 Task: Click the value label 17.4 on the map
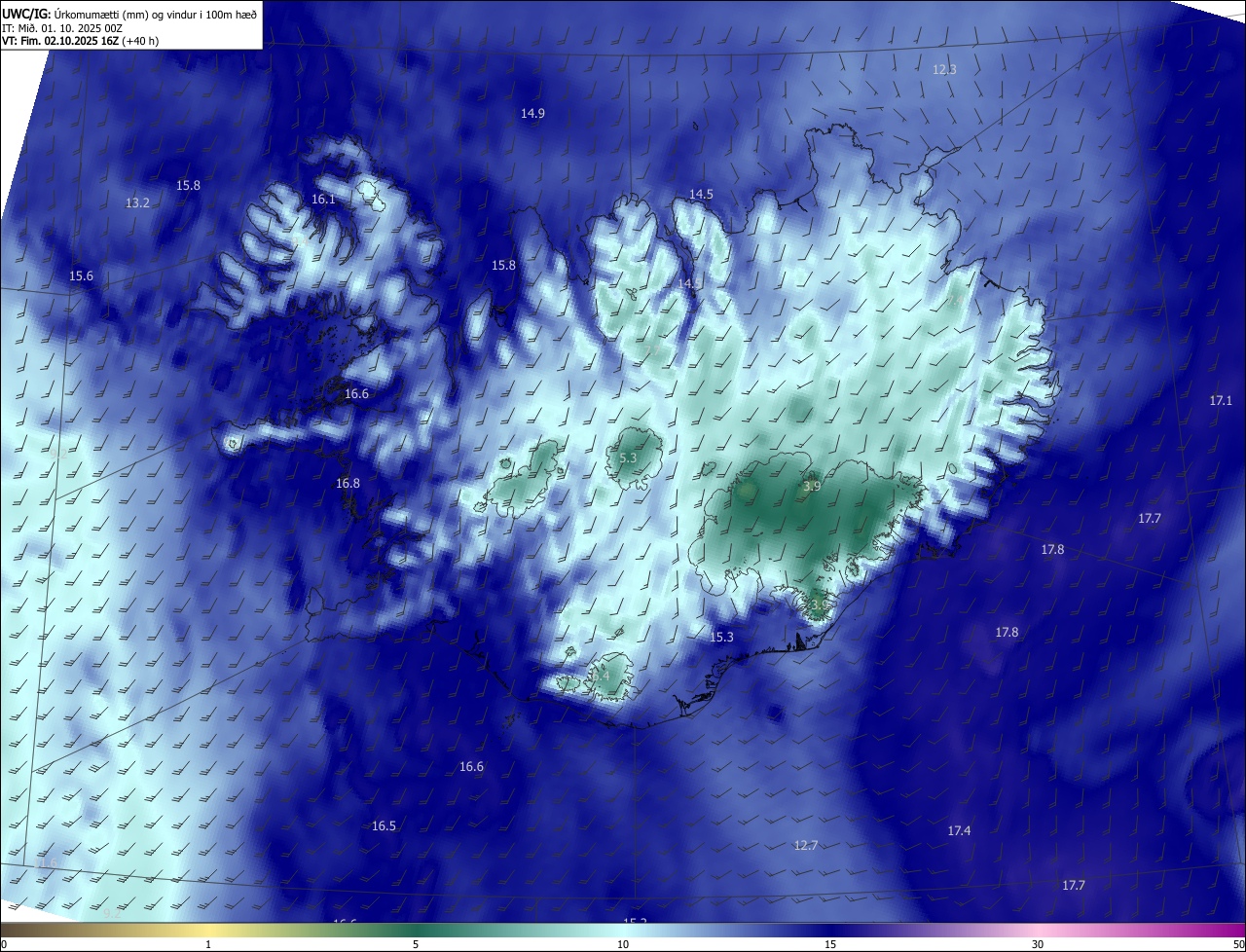click(959, 830)
